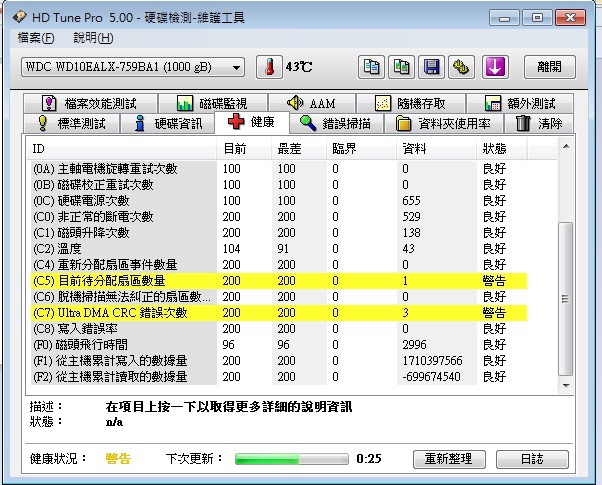602x485 pixels.
Task: Select row (C4) 重新分配扇區事件數量
Action: [279, 265]
